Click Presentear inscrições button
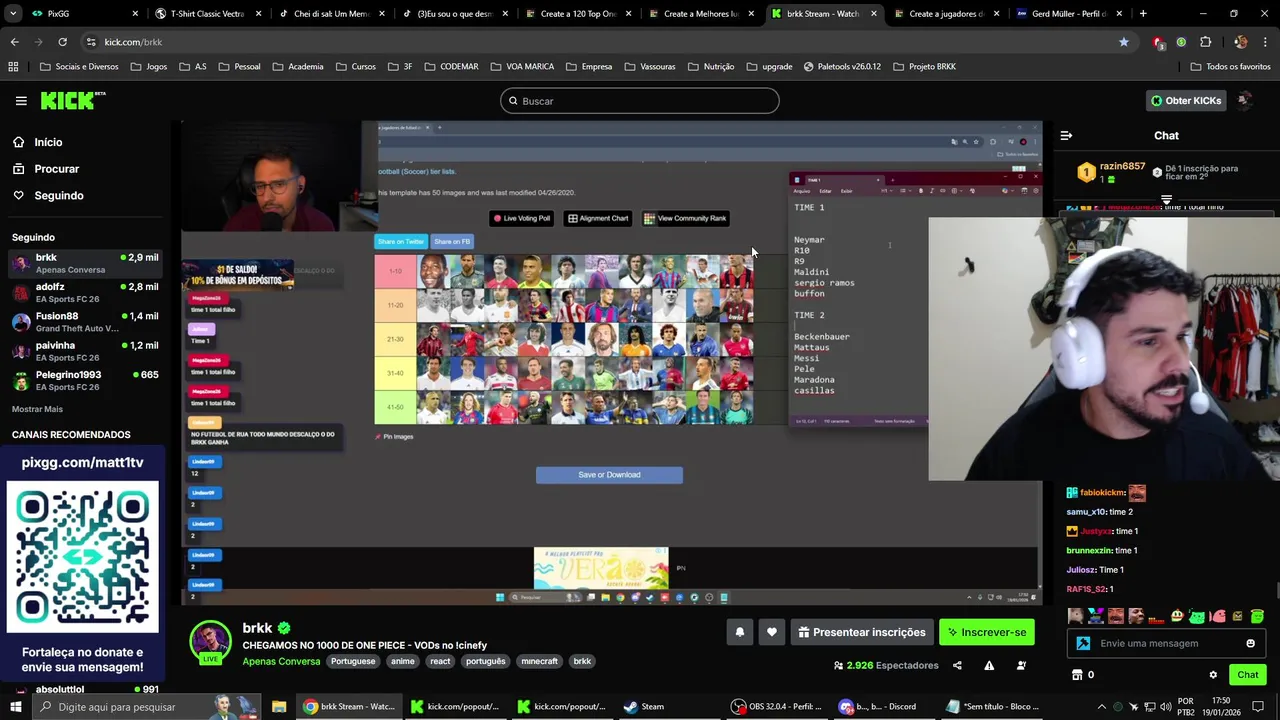Viewport: 1280px width, 720px height. click(862, 632)
